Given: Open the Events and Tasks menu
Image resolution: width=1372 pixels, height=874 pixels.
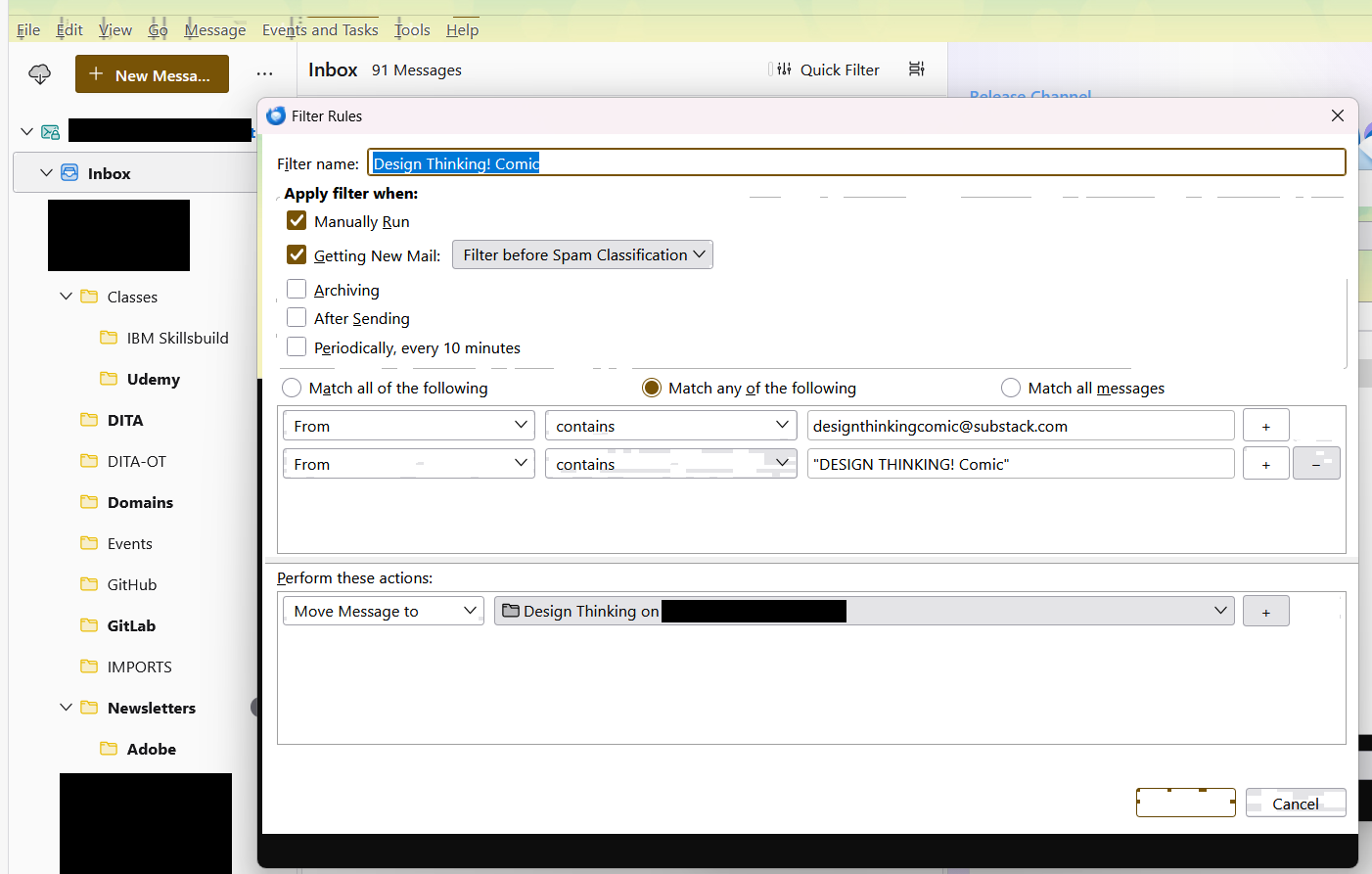Looking at the screenshot, I should [320, 29].
